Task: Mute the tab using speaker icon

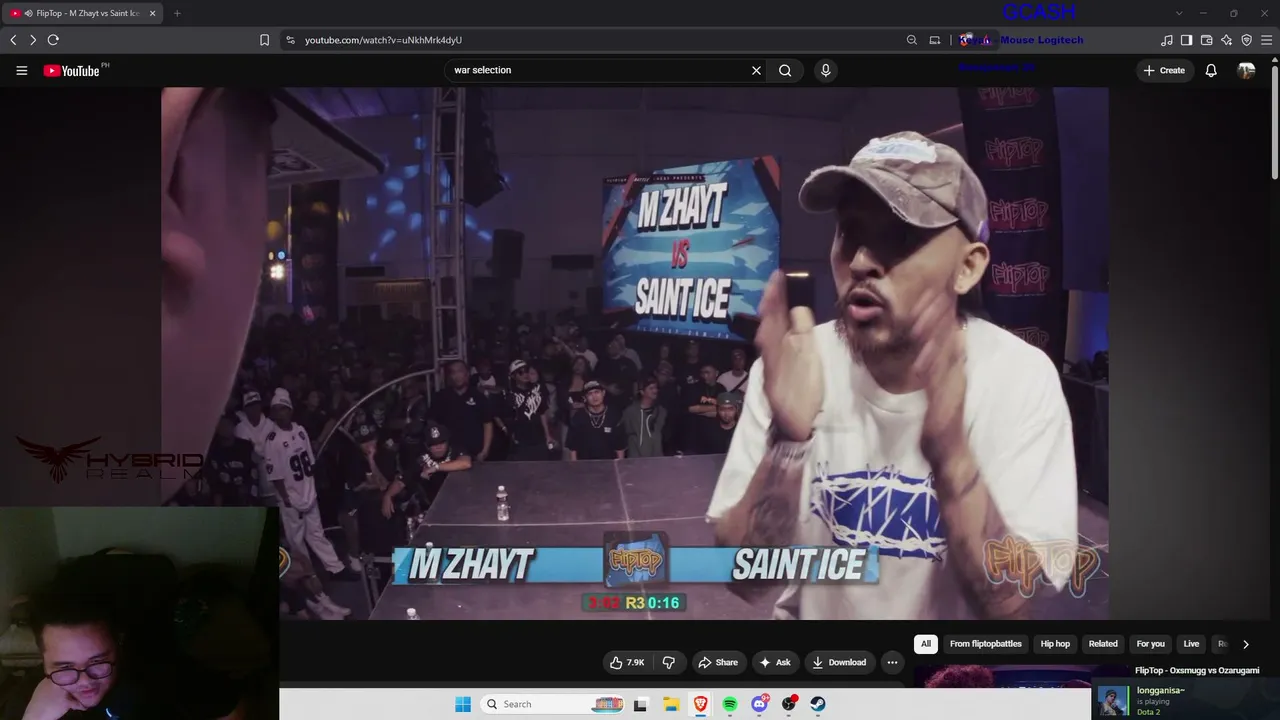Action: click(x=28, y=13)
